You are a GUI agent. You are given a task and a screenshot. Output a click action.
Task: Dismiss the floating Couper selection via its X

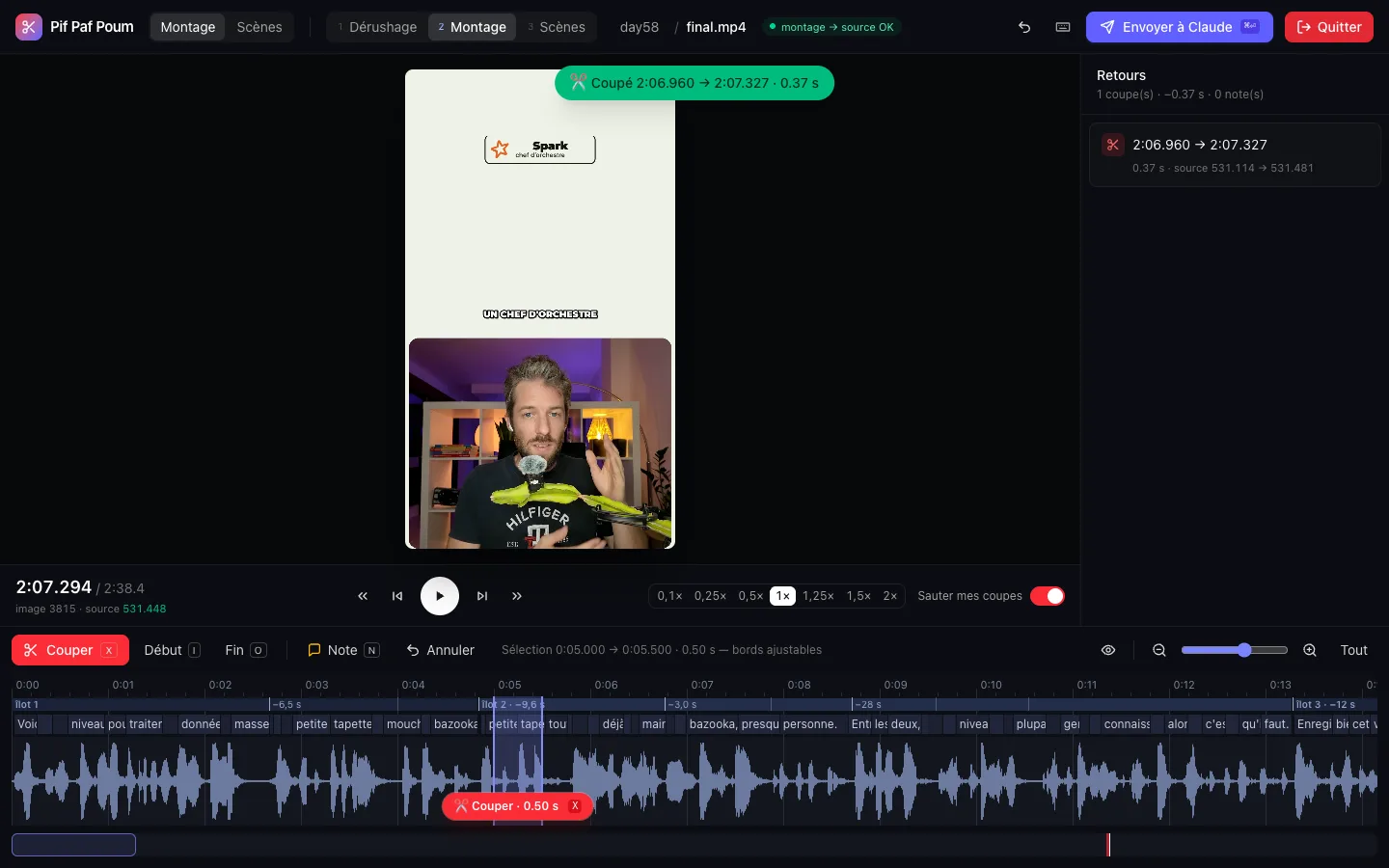pos(575,806)
